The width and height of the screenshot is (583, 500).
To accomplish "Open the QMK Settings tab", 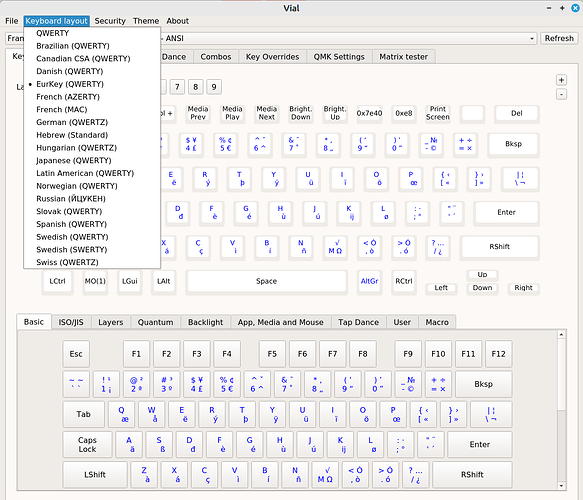I will coord(339,57).
